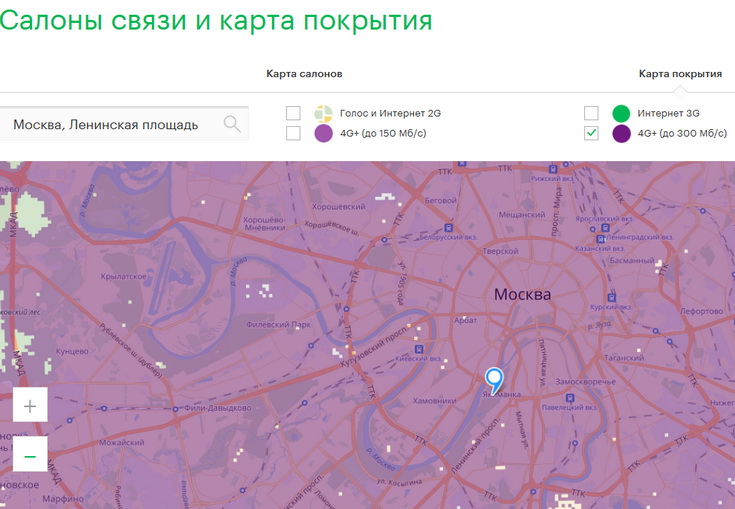Viewport: 735px width, 509px height.
Task: Click the light purple 4G+ 150 swatch
Action: (x=323, y=134)
